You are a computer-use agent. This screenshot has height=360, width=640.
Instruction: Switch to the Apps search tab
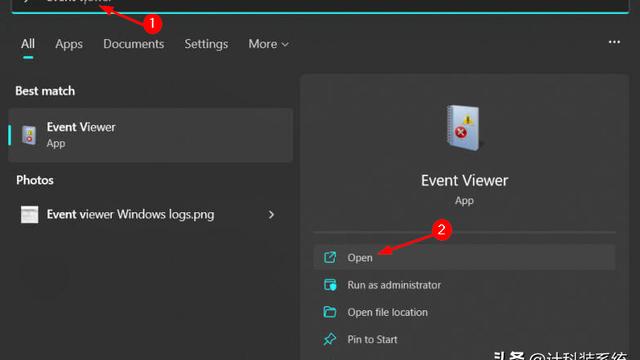tap(69, 44)
